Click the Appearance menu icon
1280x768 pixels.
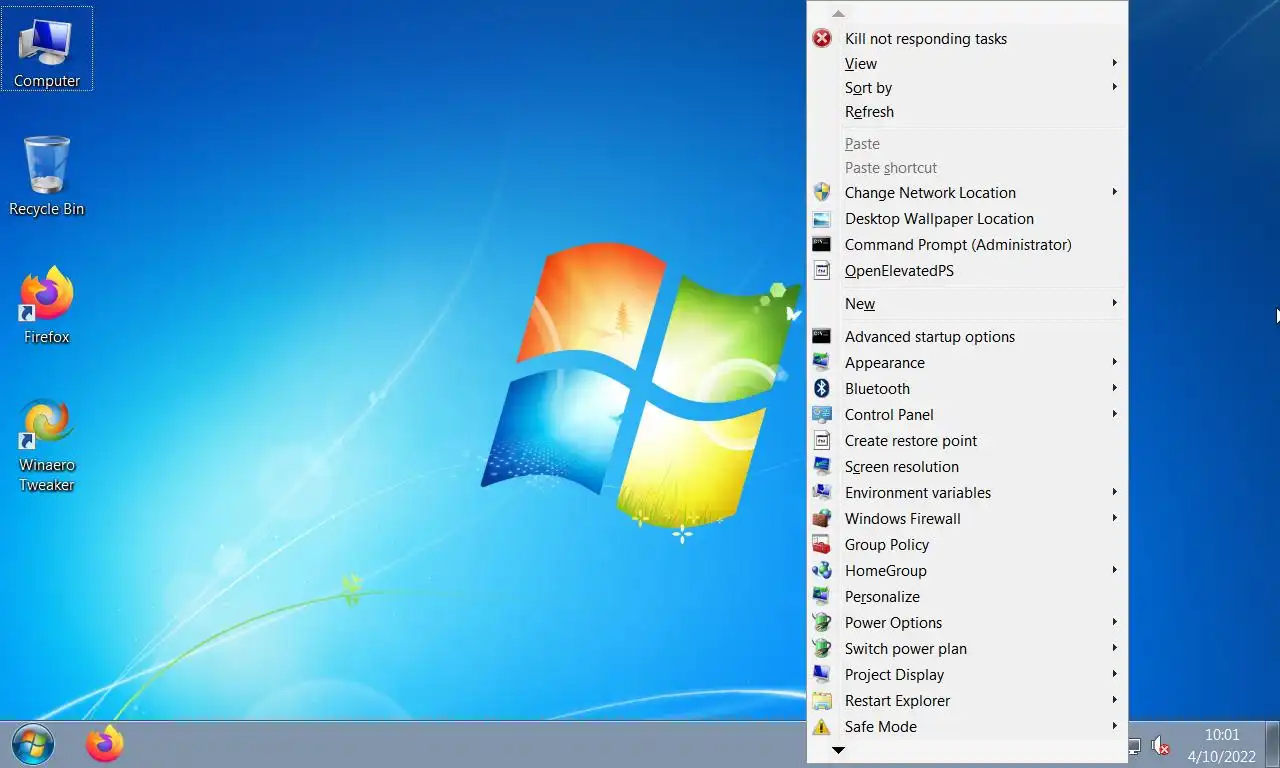[822, 362]
